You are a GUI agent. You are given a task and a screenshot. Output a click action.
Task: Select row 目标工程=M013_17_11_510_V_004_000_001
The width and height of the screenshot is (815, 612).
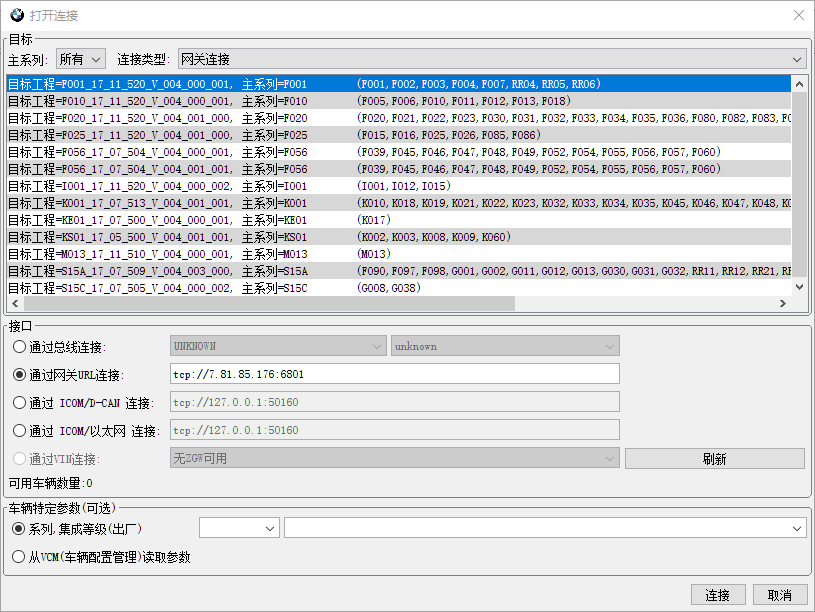point(399,254)
